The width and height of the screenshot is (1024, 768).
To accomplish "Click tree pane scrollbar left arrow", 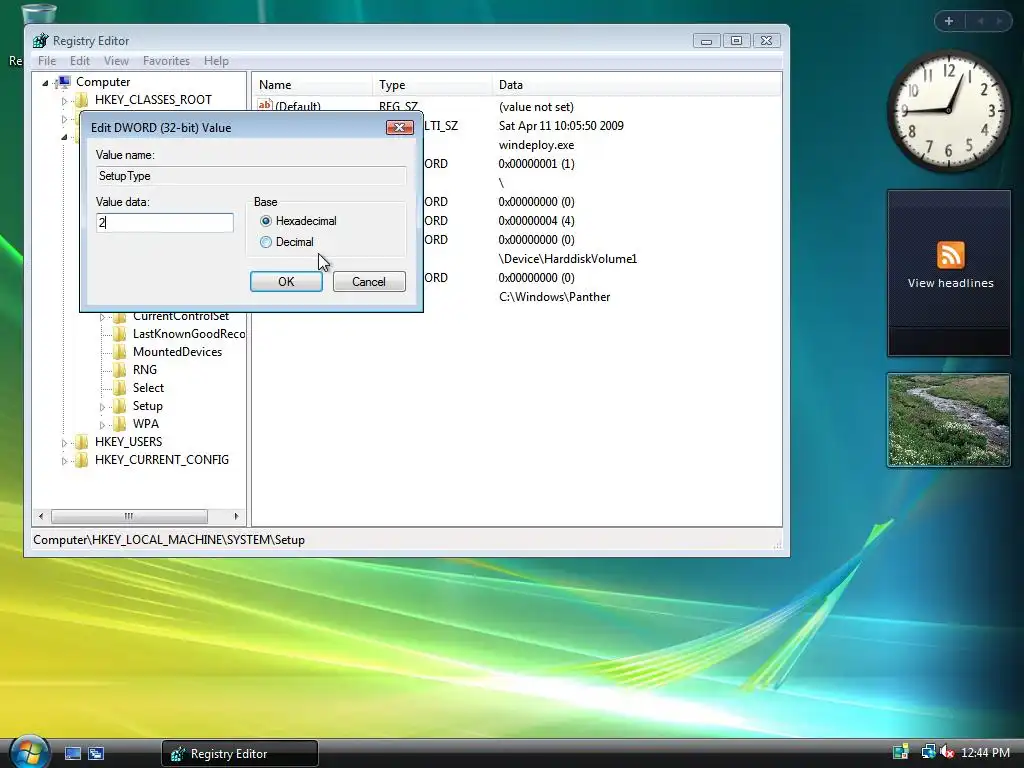I will pos(41,517).
